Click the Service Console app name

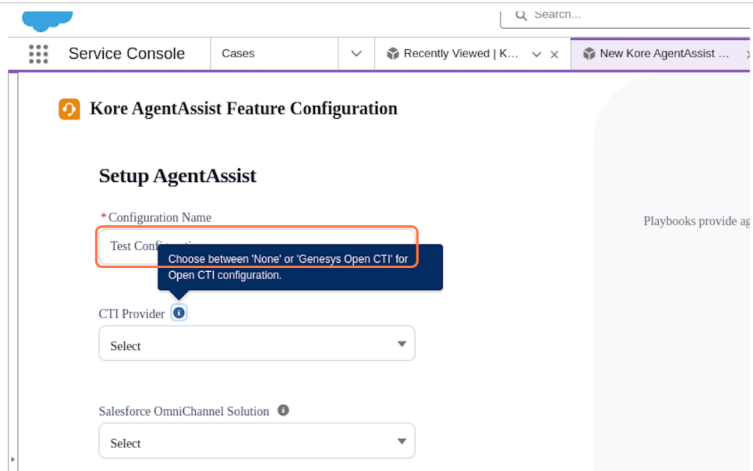coord(126,54)
